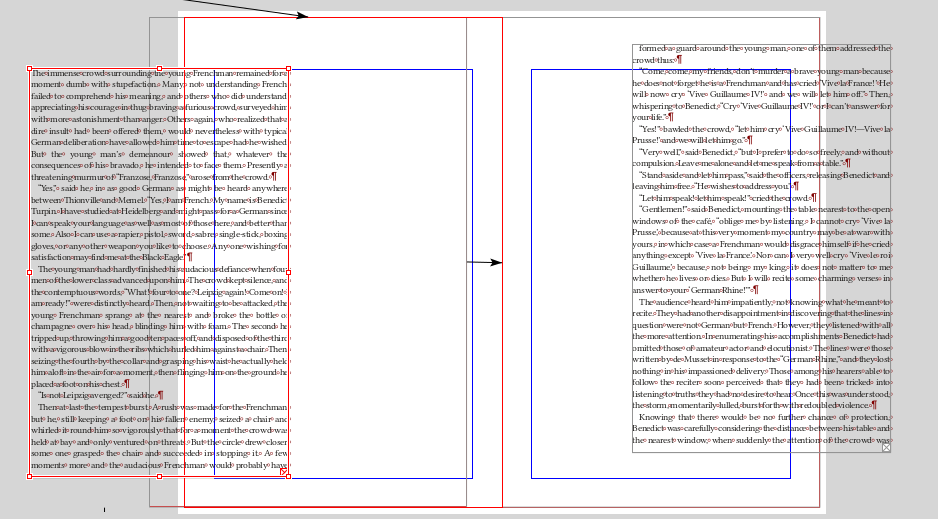Click the paragraph starting "Knowing that there would"
The height and width of the screenshot is (519, 938).
(x=760, y=432)
